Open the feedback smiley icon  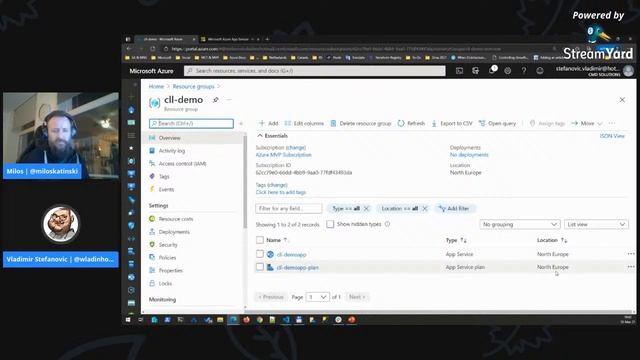click(540, 71)
